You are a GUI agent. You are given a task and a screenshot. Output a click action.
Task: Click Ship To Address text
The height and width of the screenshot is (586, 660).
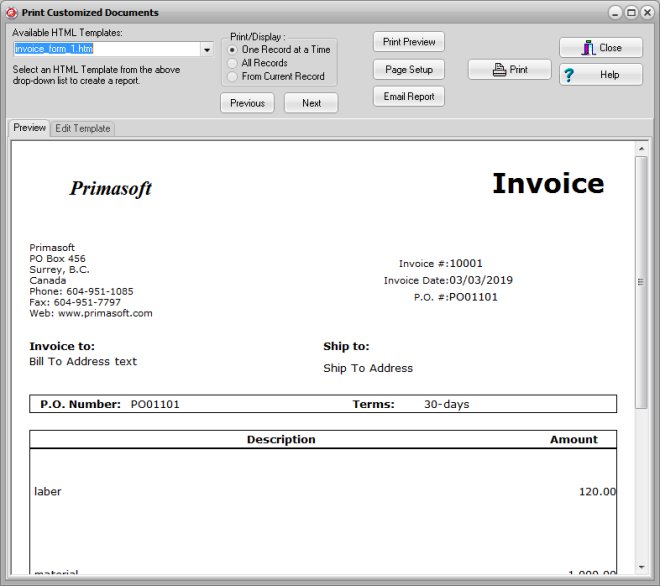click(x=368, y=368)
